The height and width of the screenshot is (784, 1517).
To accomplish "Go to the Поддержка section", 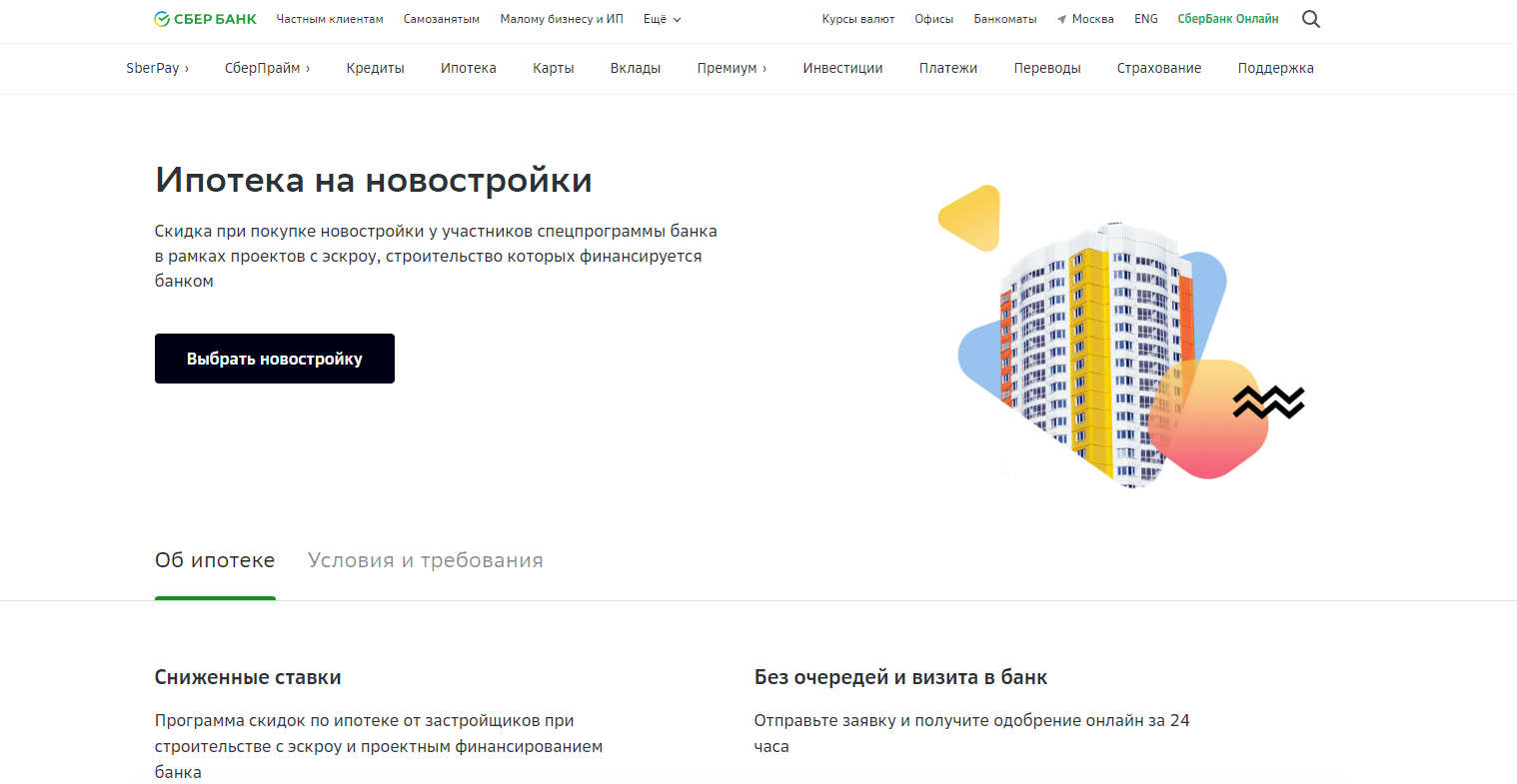I will pyautogui.click(x=1276, y=68).
